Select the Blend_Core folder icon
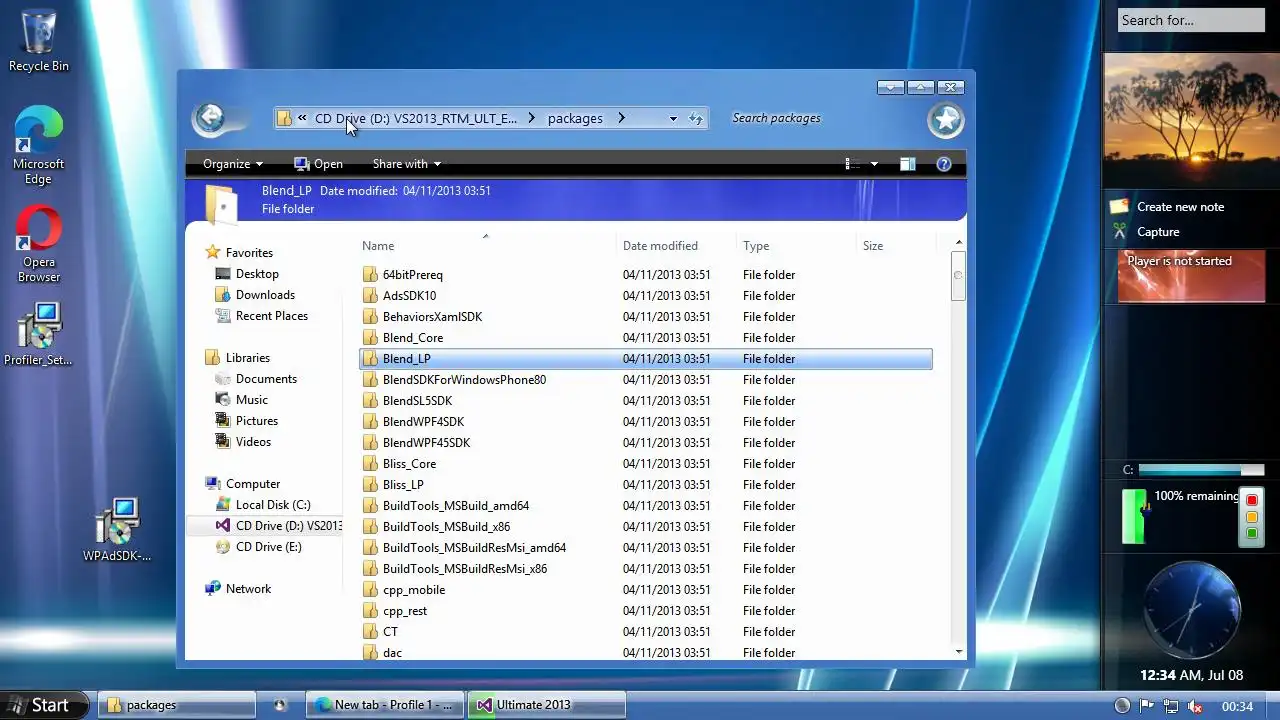This screenshot has height=720, width=1280. point(370,337)
